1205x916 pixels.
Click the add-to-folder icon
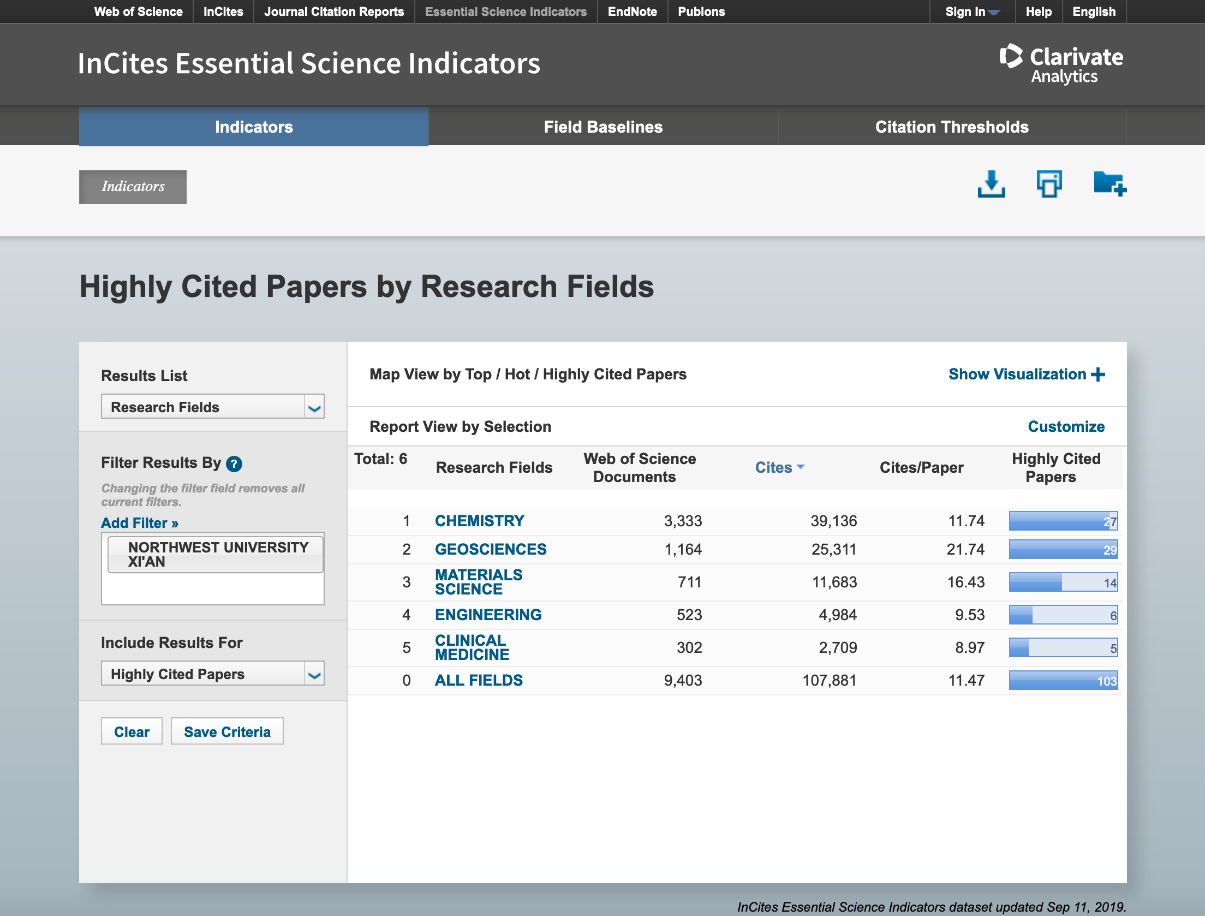(x=1109, y=184)
